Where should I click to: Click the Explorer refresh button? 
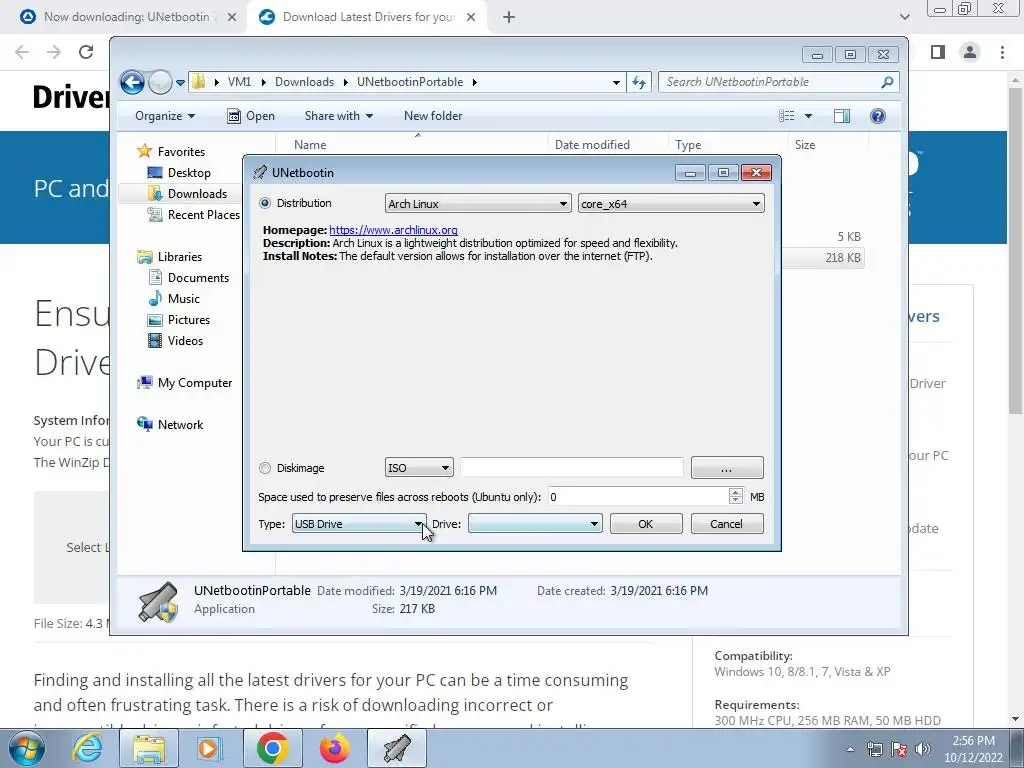tap(639, 82)
